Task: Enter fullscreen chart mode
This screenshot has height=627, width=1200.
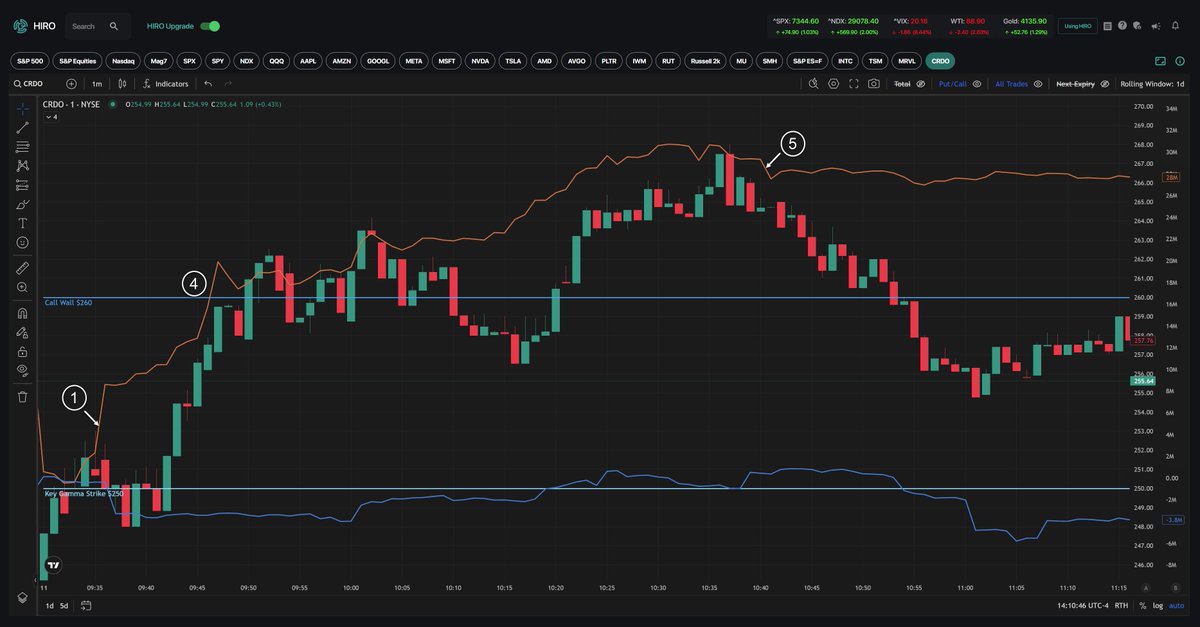Action: [x=854, y=84]
